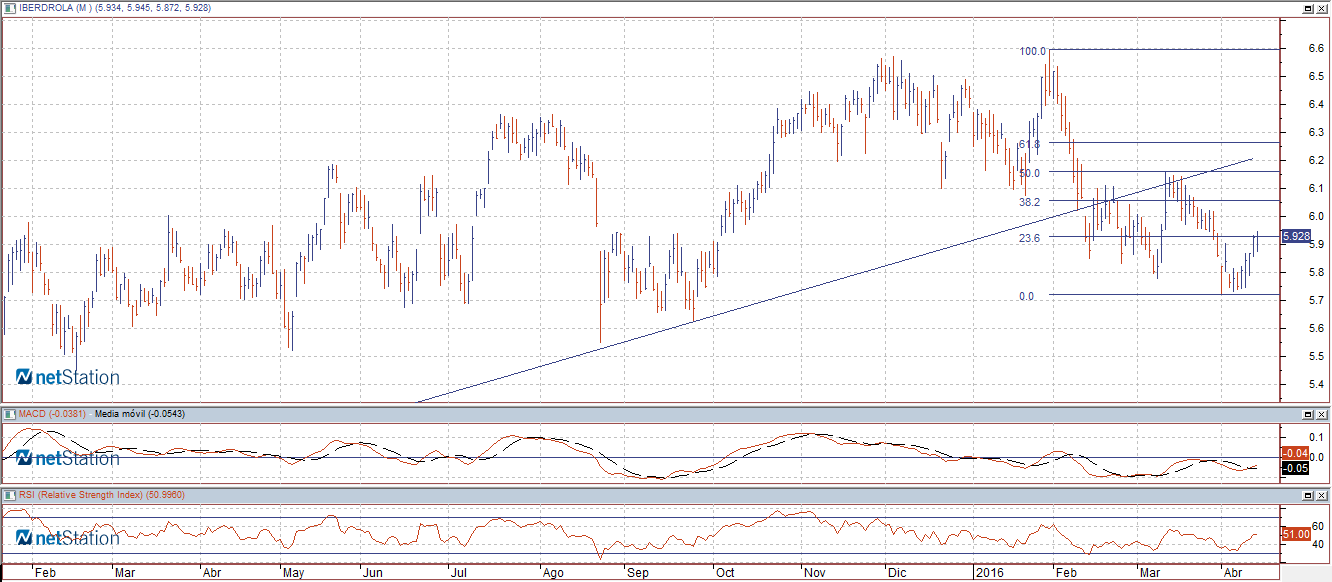Click the Nov label on the time axis

pos(815,574)
